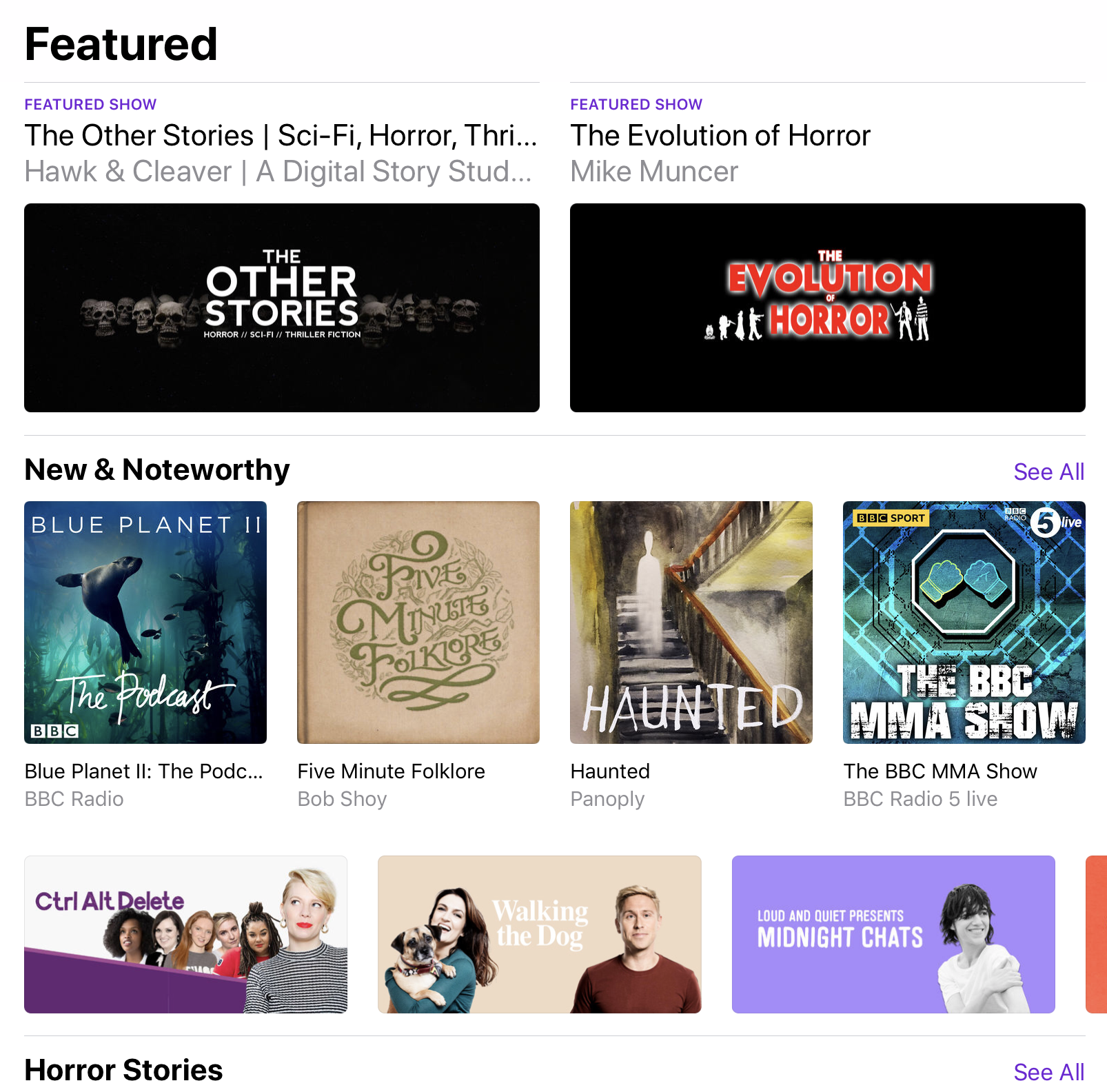Open The Evolution of Horror title text
Screen dimensions: 1107x1092
coord(720,136)
